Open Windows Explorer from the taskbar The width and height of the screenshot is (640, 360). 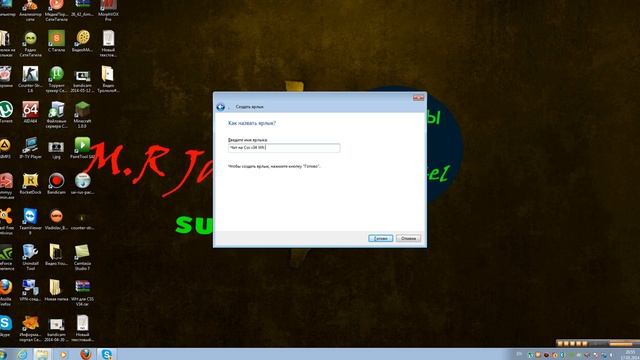click(42, 354)
